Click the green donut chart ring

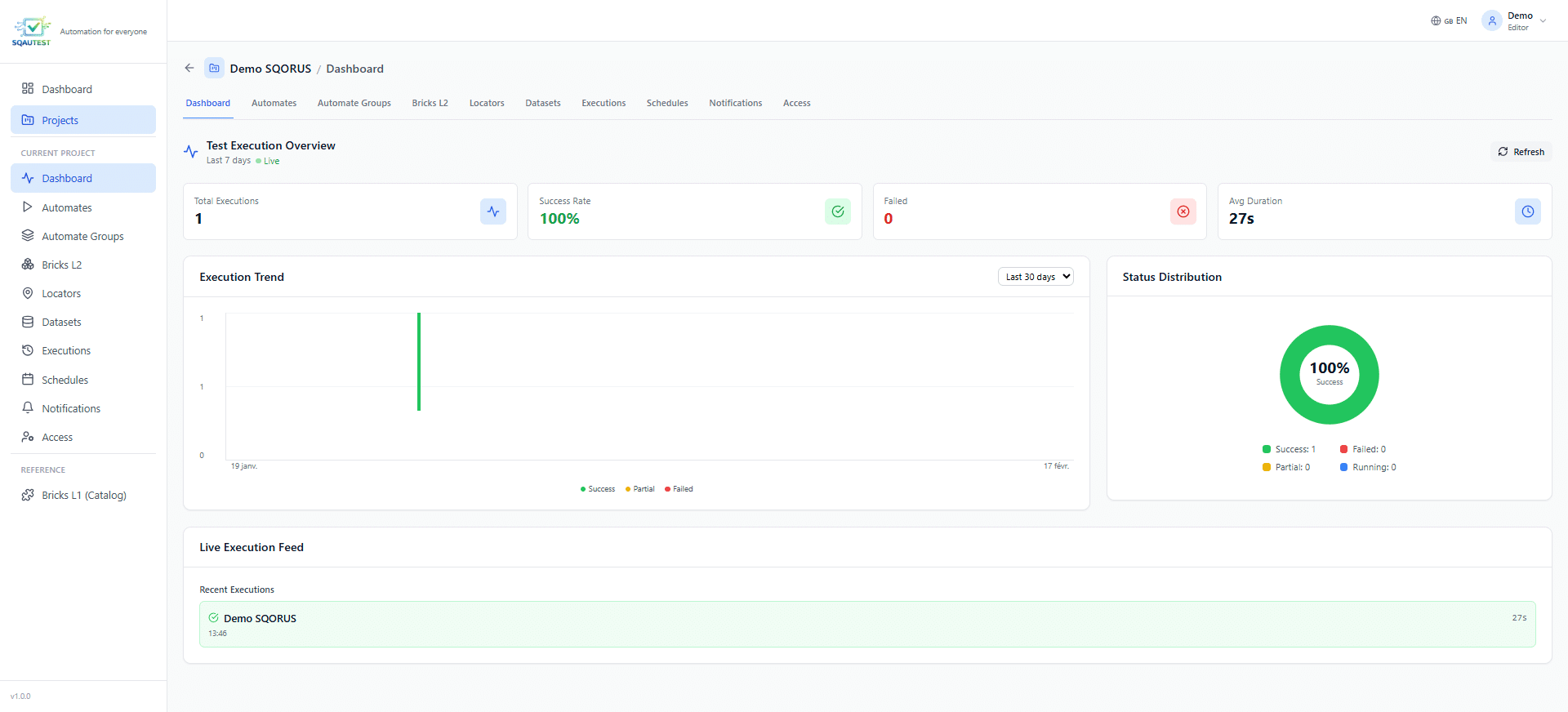click(x=1330, y=335)
